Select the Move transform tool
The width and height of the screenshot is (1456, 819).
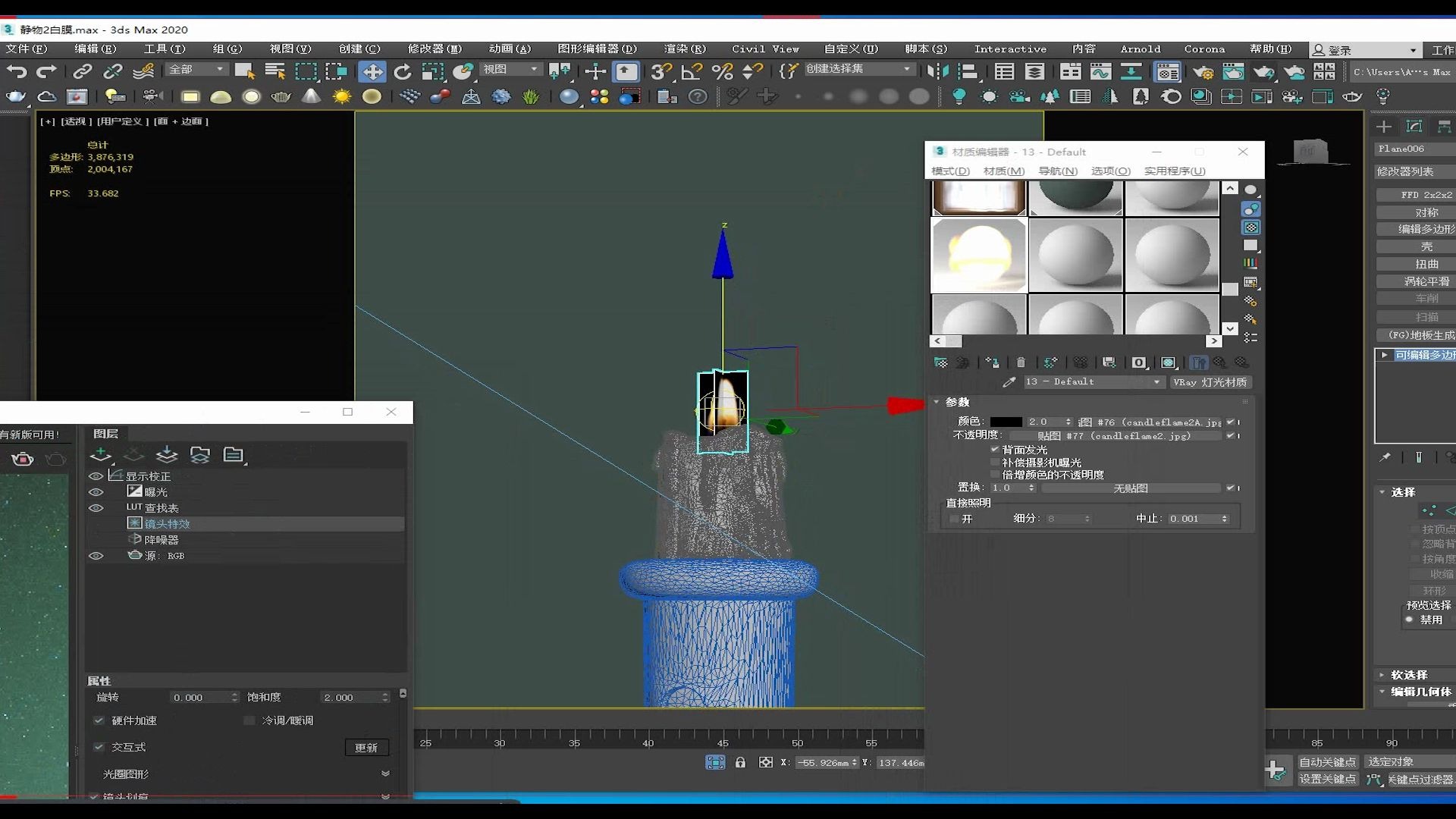(x=372, y=71)
